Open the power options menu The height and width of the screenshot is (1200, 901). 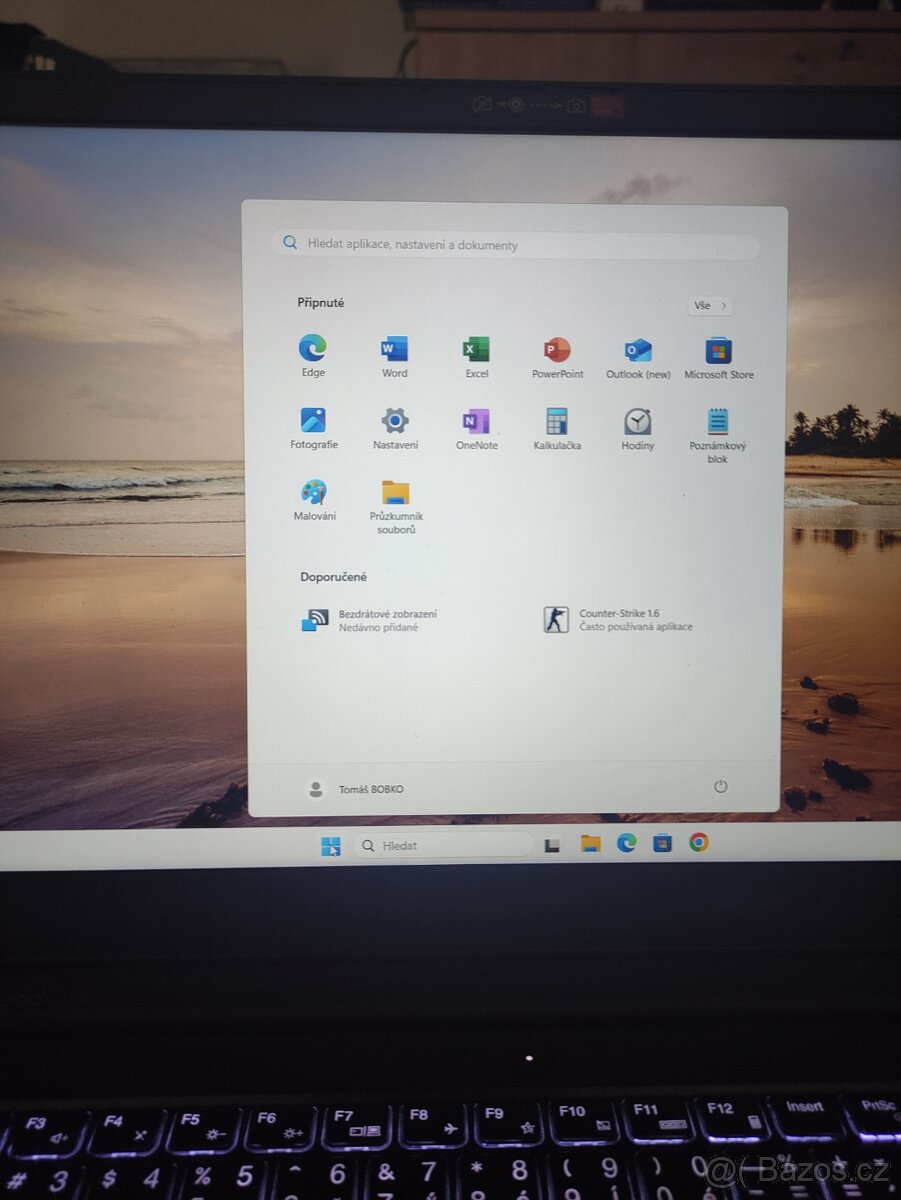click(720, 787)
